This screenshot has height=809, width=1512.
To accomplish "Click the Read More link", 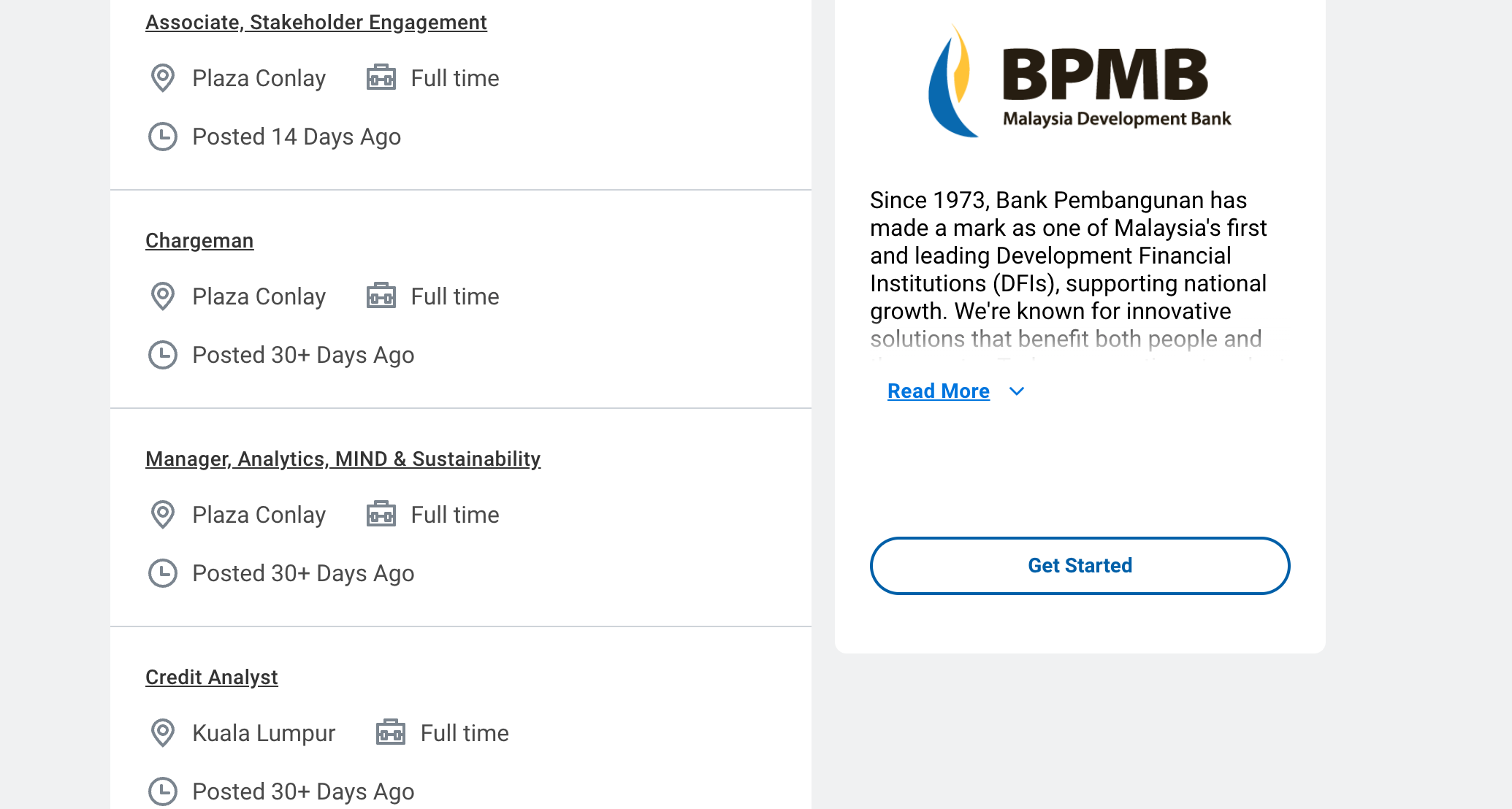I will pos(938,391).
